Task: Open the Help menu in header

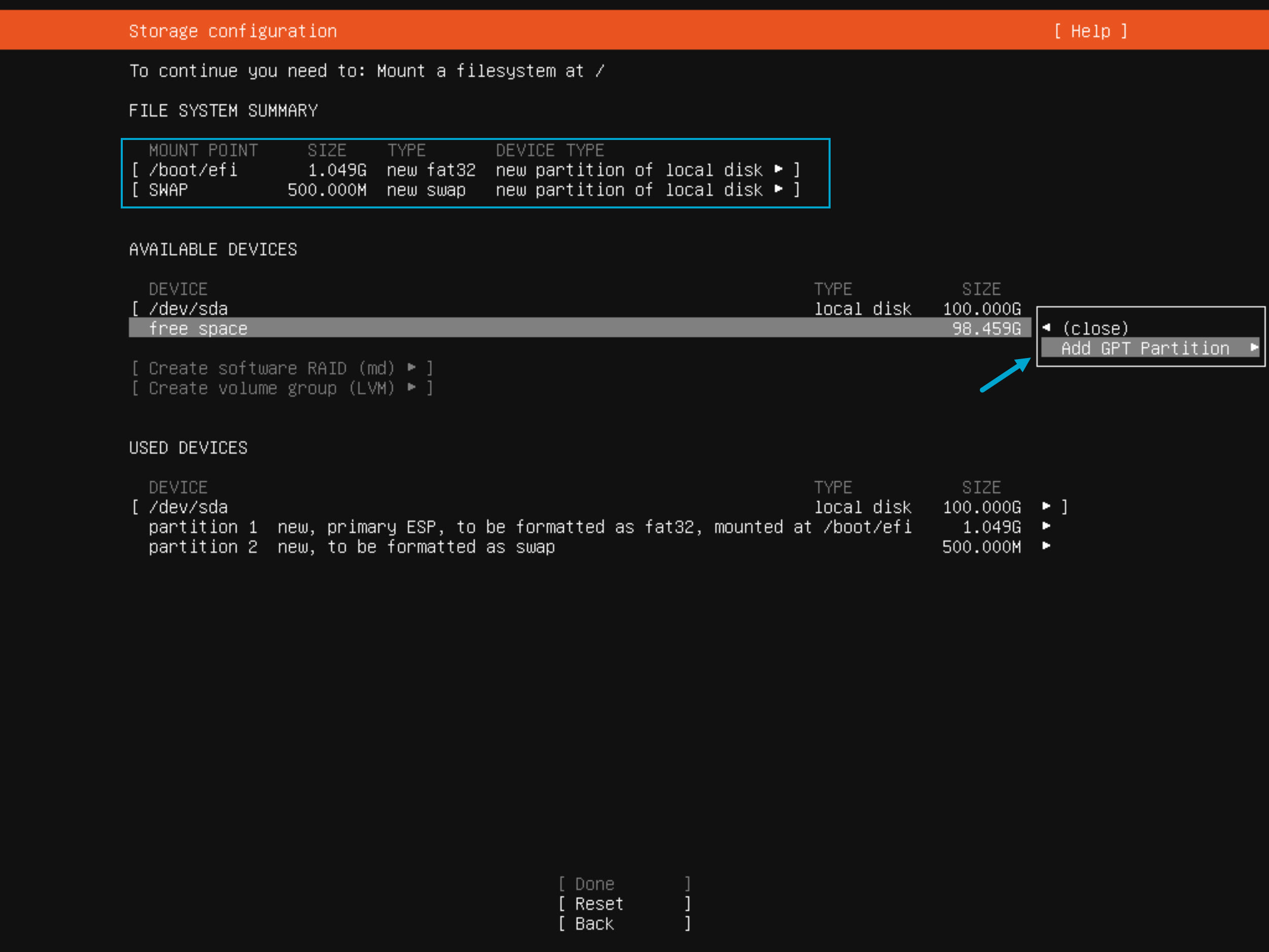Action: click(x=1090, y=31)
